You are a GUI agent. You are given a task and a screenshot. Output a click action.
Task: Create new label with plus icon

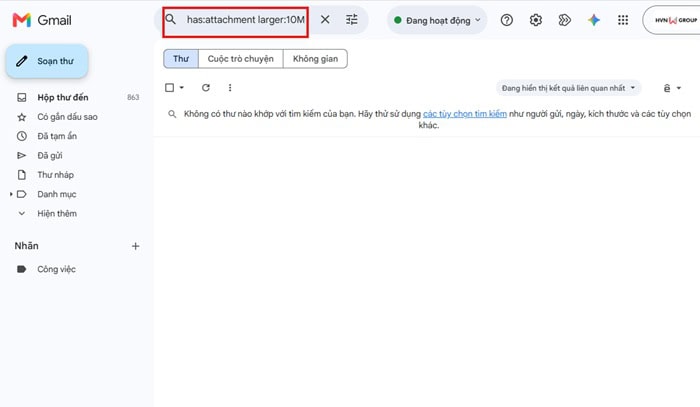pyautogui.click(x=136, y=246)
